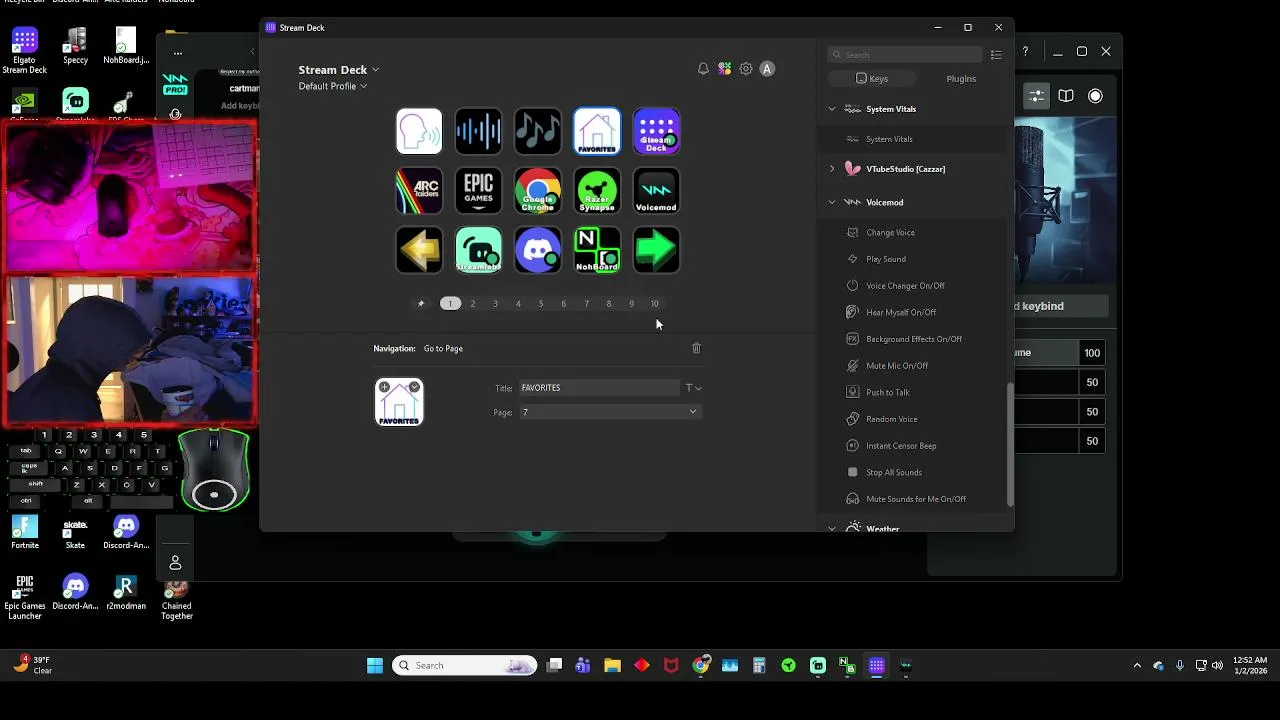Open the user account avatar

pos(767,69)
